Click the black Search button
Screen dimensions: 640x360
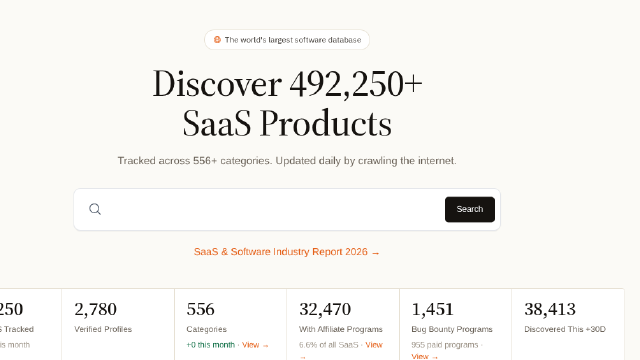470,209
